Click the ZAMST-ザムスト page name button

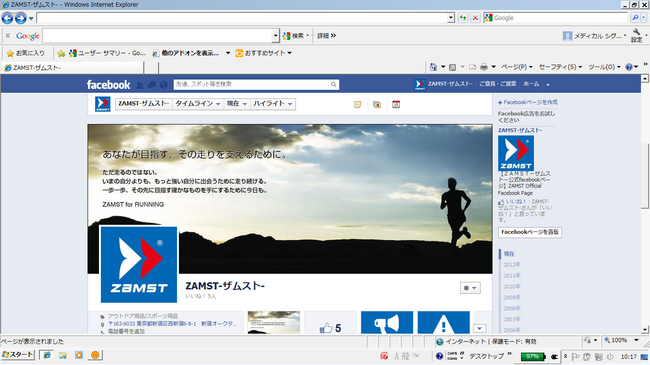[x=143, y=104]
